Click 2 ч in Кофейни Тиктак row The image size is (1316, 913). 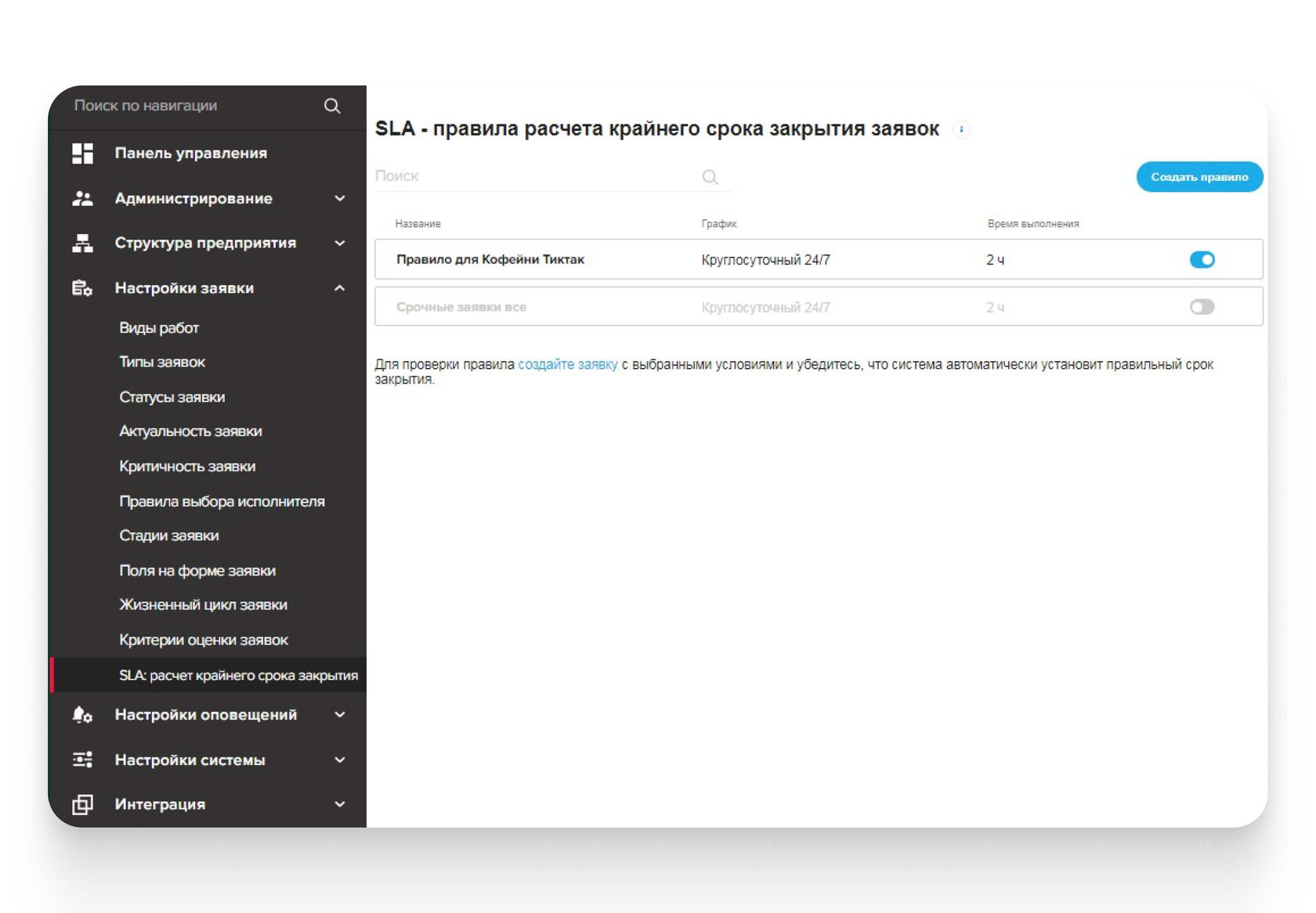click(995, 260)
